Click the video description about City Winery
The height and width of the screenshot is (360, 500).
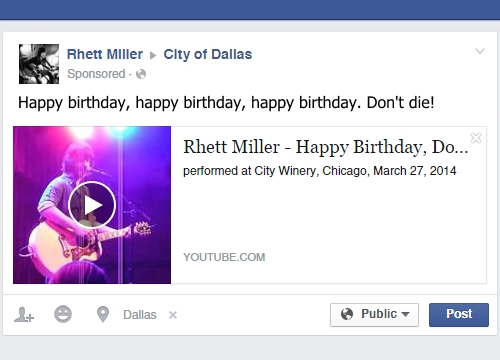point(320,171)
